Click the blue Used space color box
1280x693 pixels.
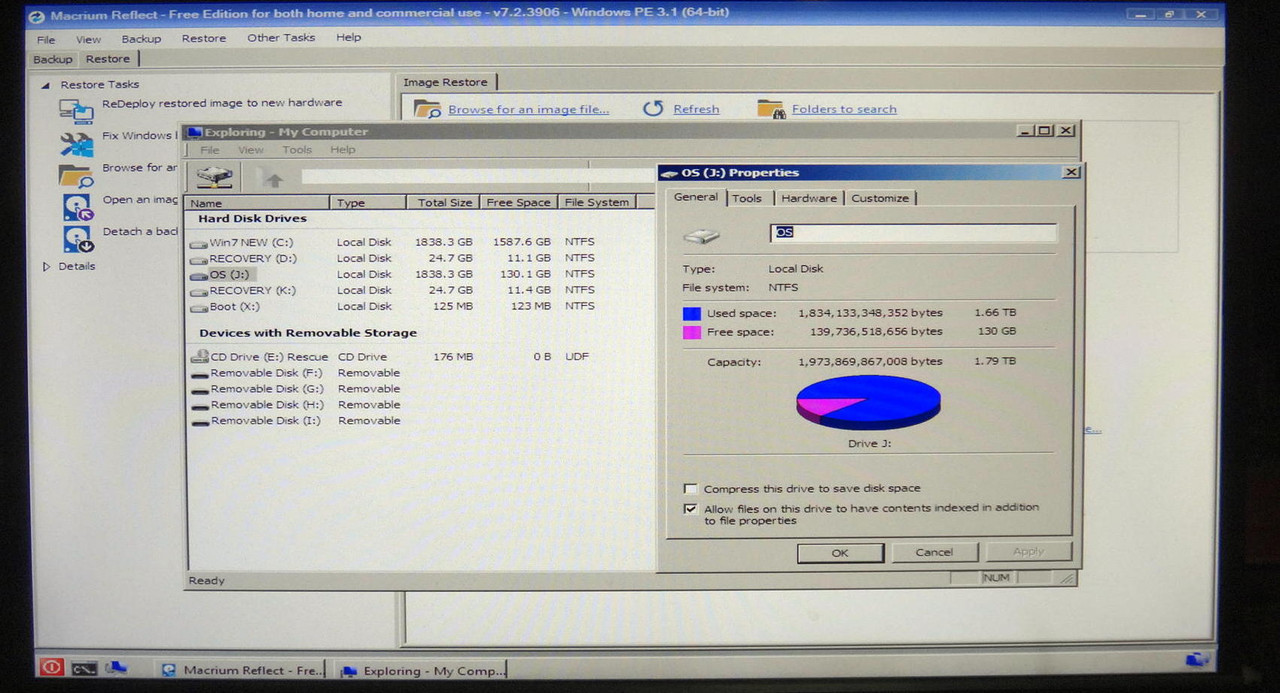pos(691,313)
